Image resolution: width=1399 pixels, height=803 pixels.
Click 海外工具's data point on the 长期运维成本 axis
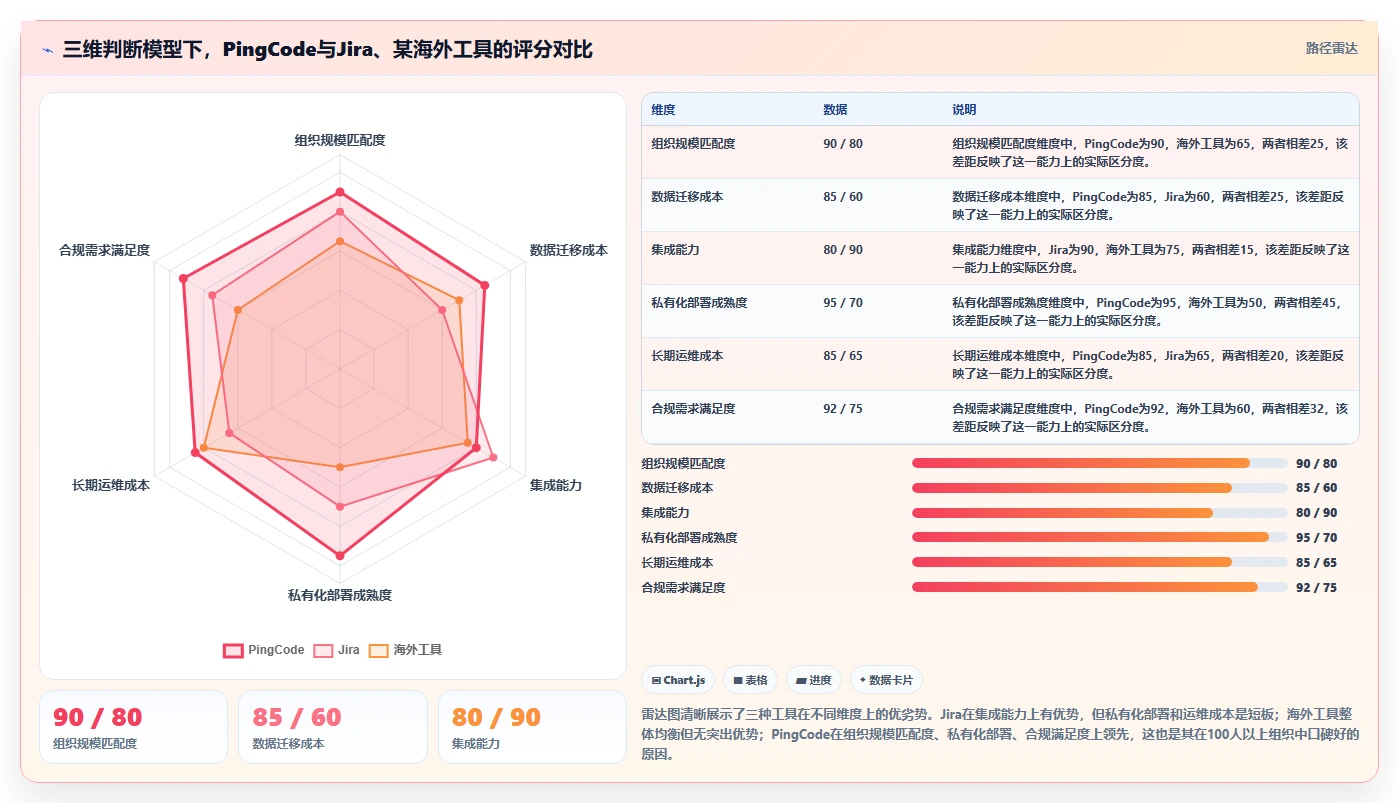coord(205,447)
